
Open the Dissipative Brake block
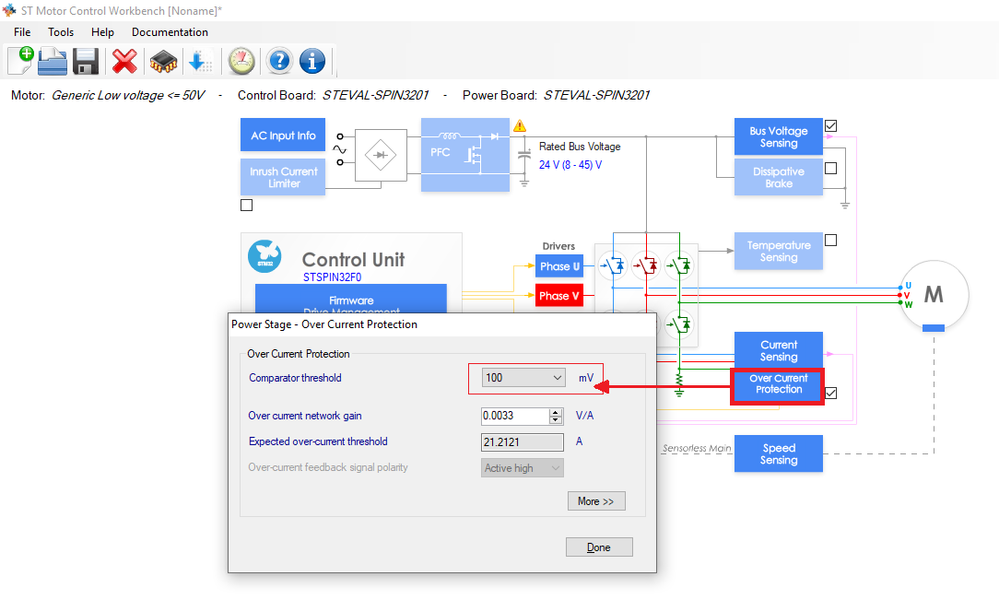[779, 177]
